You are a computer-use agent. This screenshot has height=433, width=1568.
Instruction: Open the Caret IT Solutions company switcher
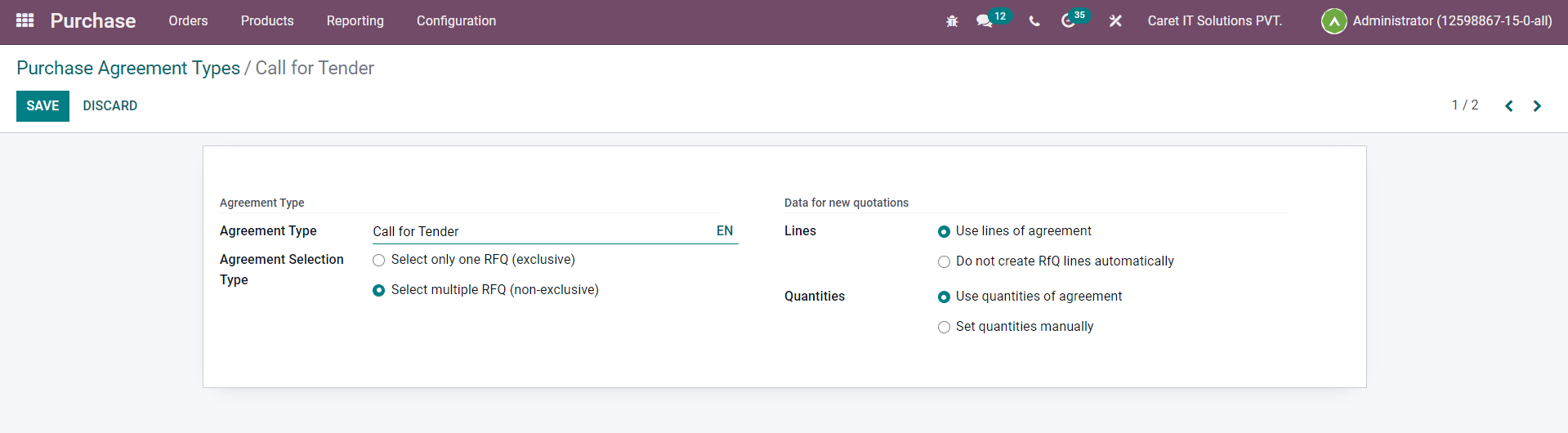coord(1214,21)
